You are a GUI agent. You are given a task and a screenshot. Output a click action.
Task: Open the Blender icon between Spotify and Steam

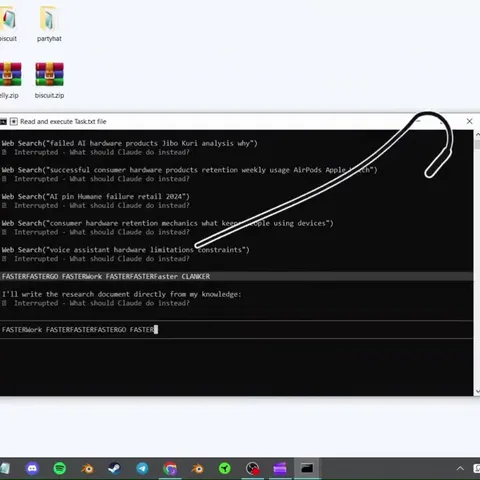click(x=87, y=468)
